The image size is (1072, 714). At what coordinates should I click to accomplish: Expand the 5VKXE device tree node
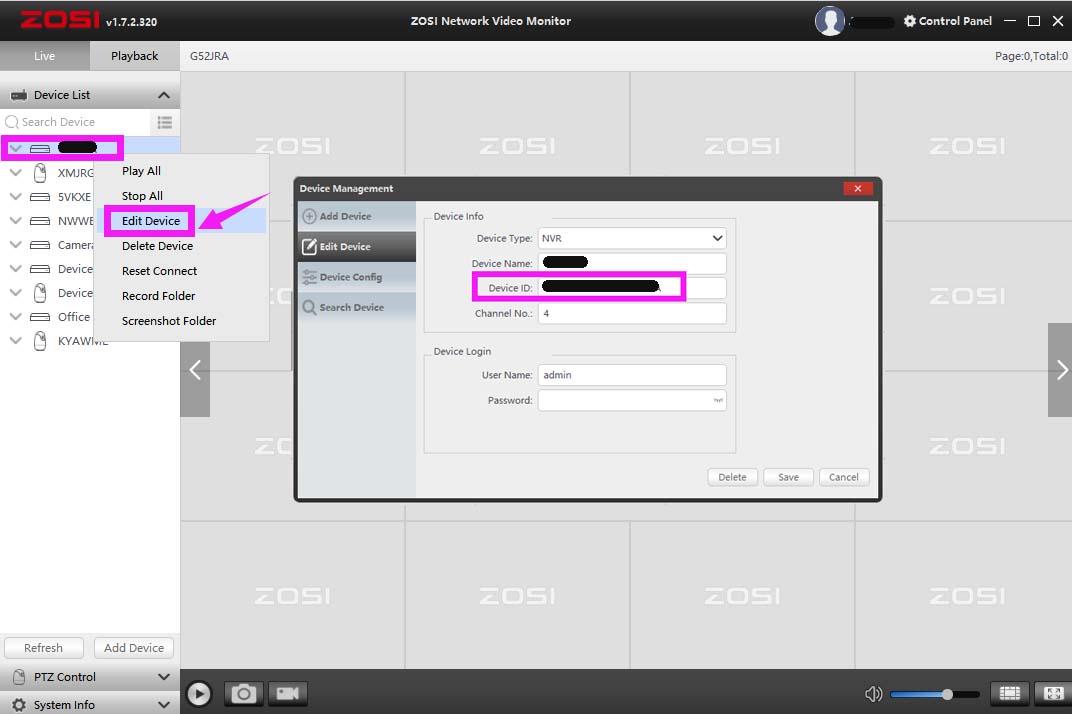click(15, 197)
